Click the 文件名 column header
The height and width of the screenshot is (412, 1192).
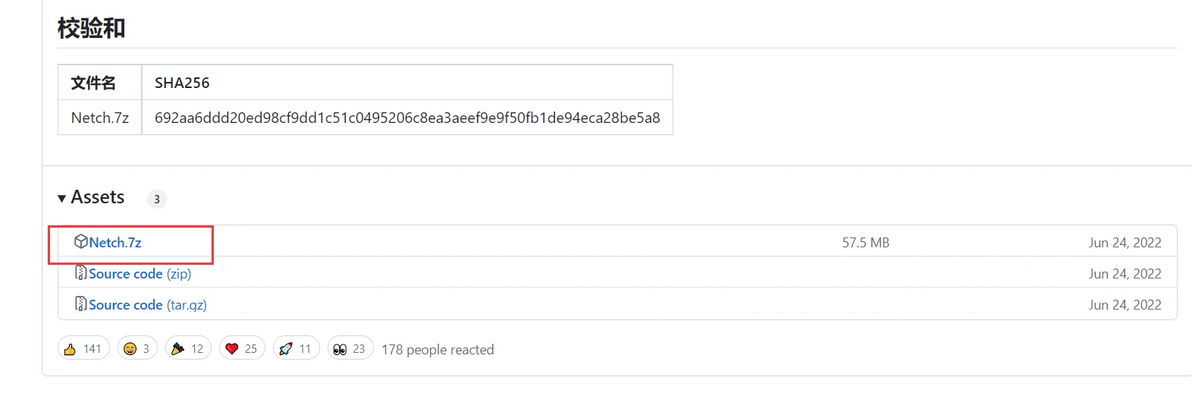tap(93, 82)
